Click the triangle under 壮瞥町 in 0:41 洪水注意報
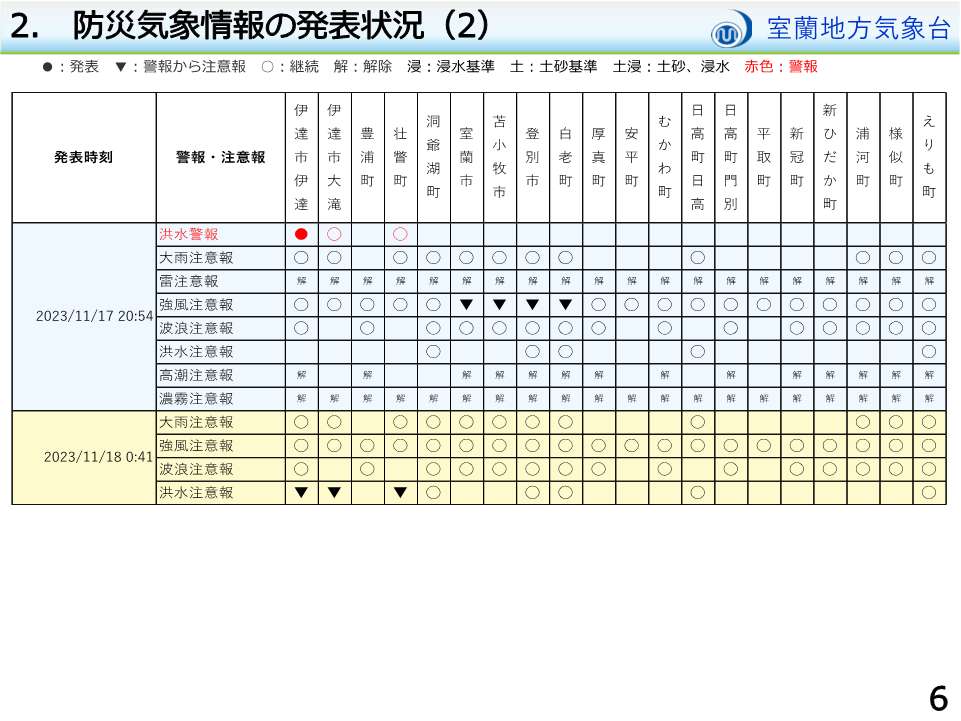Image resolution: width=961 pixels, height=721 pixels. pyautogui.click(x=400, y=492)
